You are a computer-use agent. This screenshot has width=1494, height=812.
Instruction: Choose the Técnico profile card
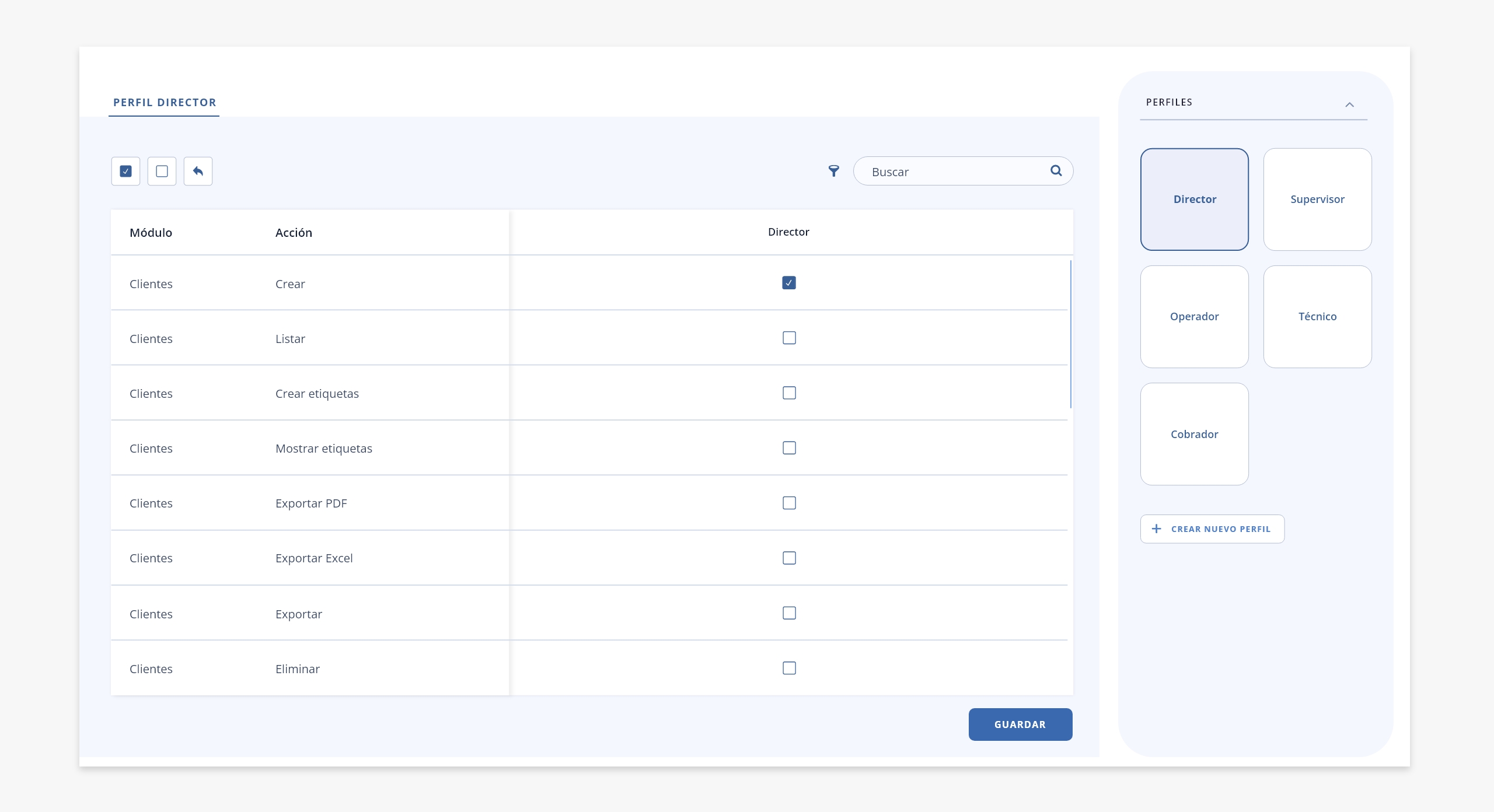tap(1317, 317)
